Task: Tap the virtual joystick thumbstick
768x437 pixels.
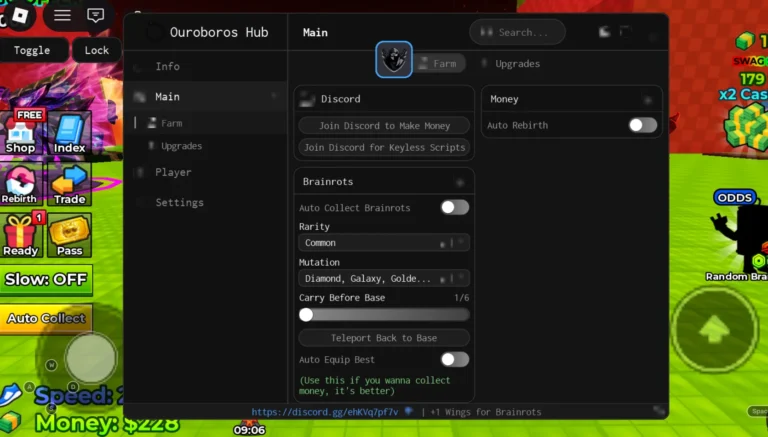Action: pyautogui.click(x=91, y=358)
